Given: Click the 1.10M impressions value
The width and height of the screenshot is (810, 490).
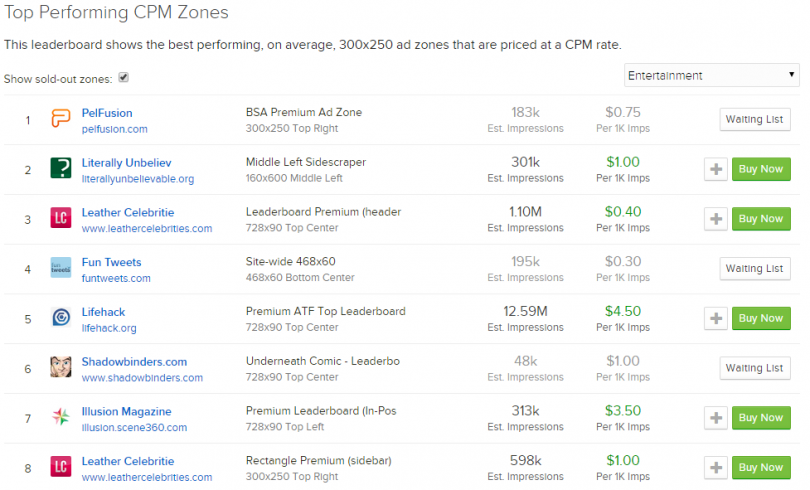Looking at the screenshot, I should click(525, 212).
